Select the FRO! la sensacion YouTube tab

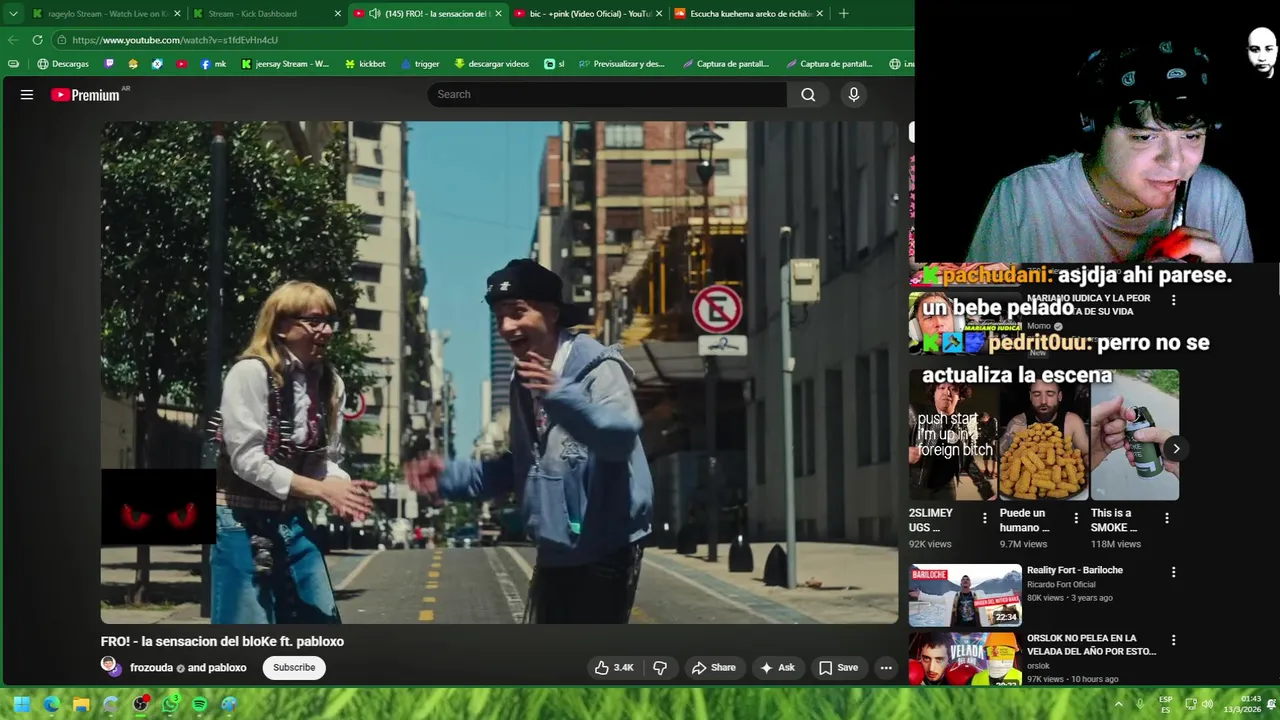tap(430, 14)
